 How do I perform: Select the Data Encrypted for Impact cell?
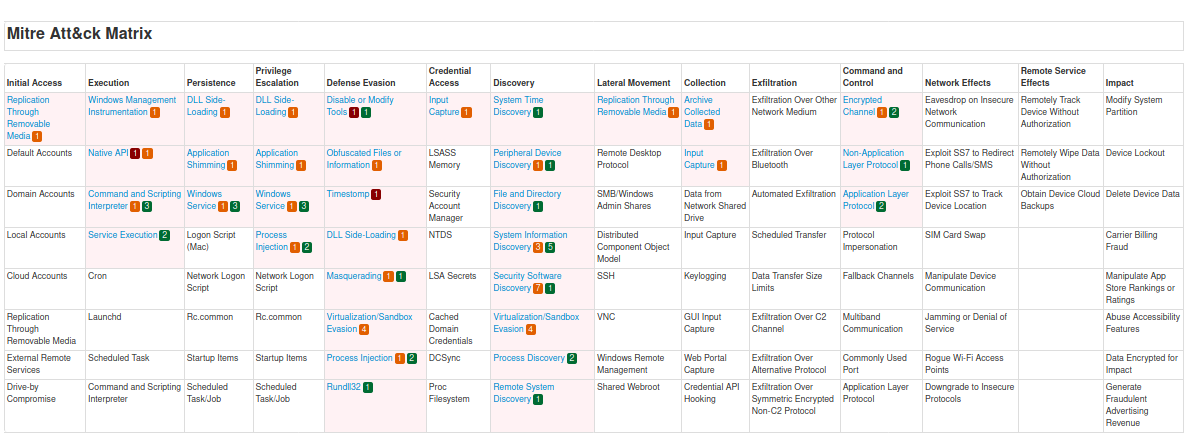1146,364
